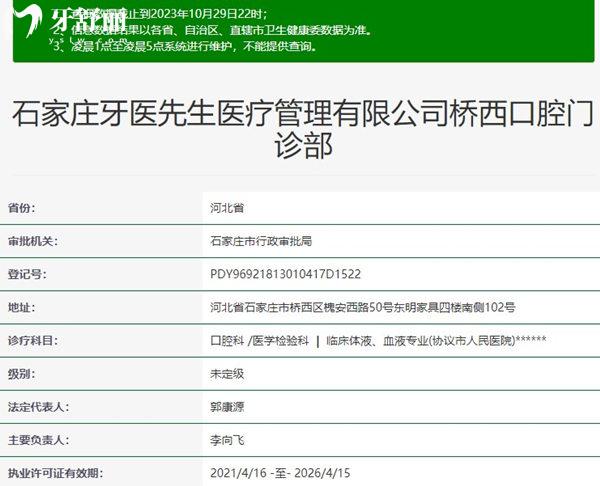Image resolution: width=600 pixels, height=486 pixels.
Task: Select the name 郭康源
Action: click(227, 407)
